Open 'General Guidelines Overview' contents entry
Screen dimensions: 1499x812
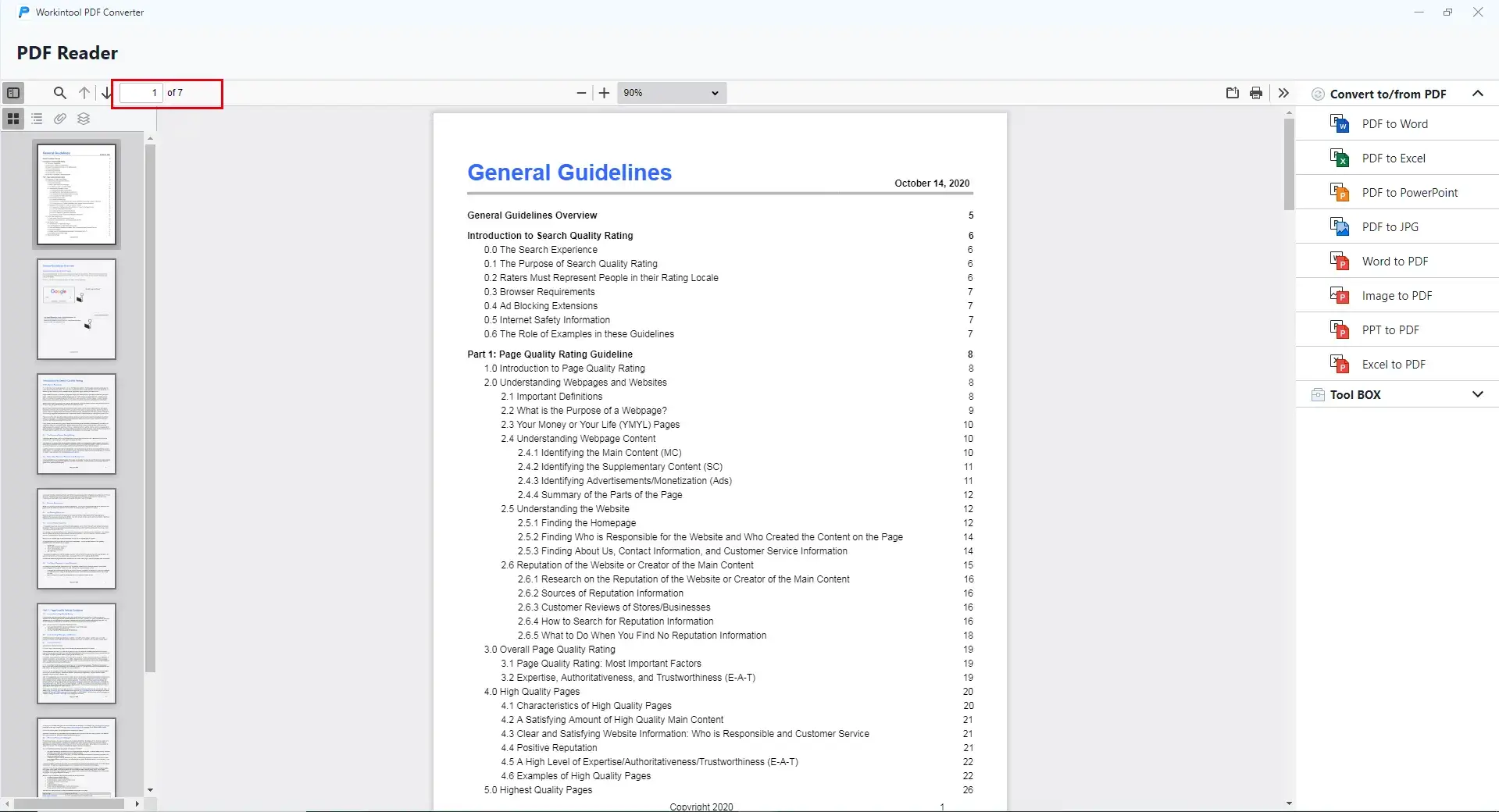(x=532, y=215)
